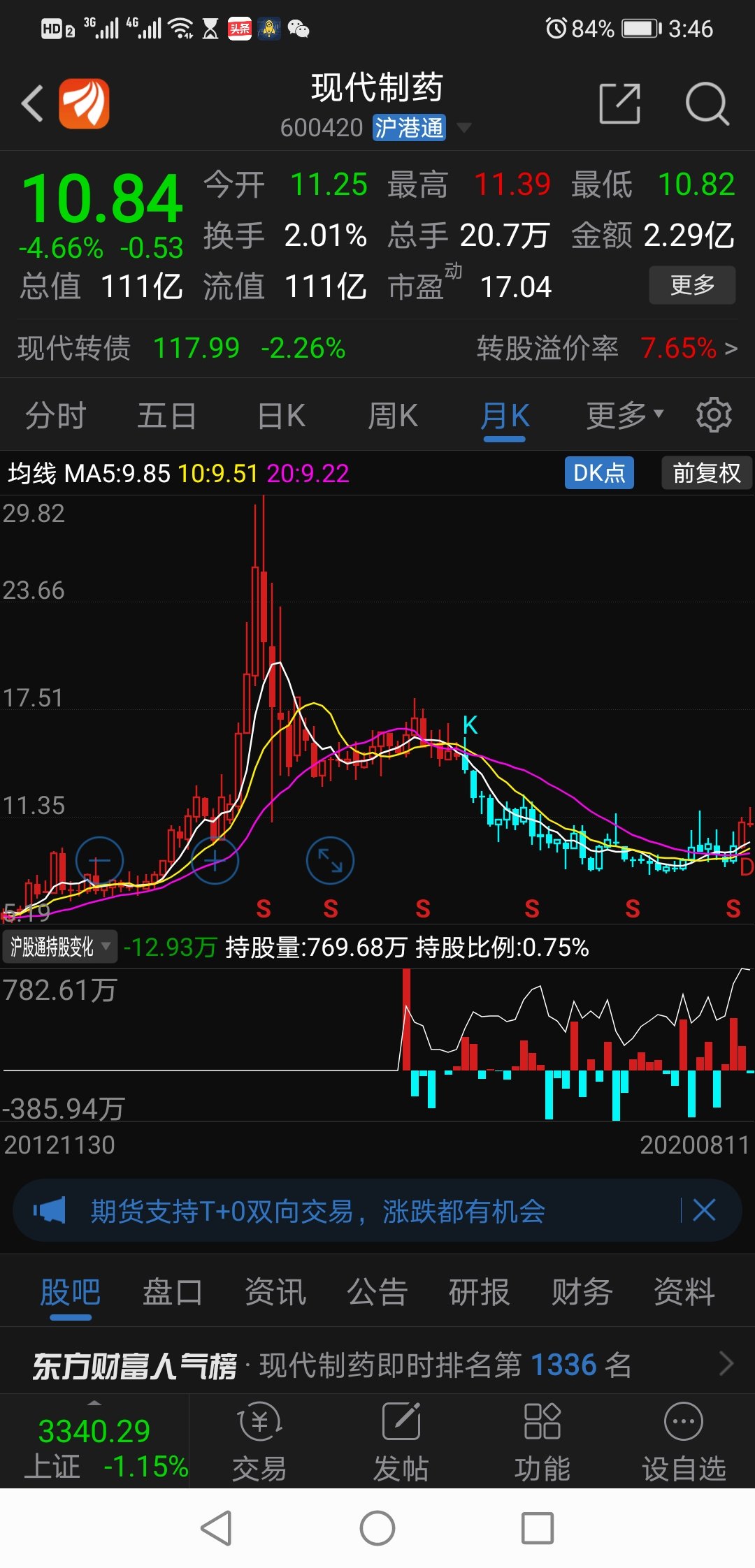Open the search magnifier icon
The width and height of the screenshot is (755, 1568).
tap(707, 104)
